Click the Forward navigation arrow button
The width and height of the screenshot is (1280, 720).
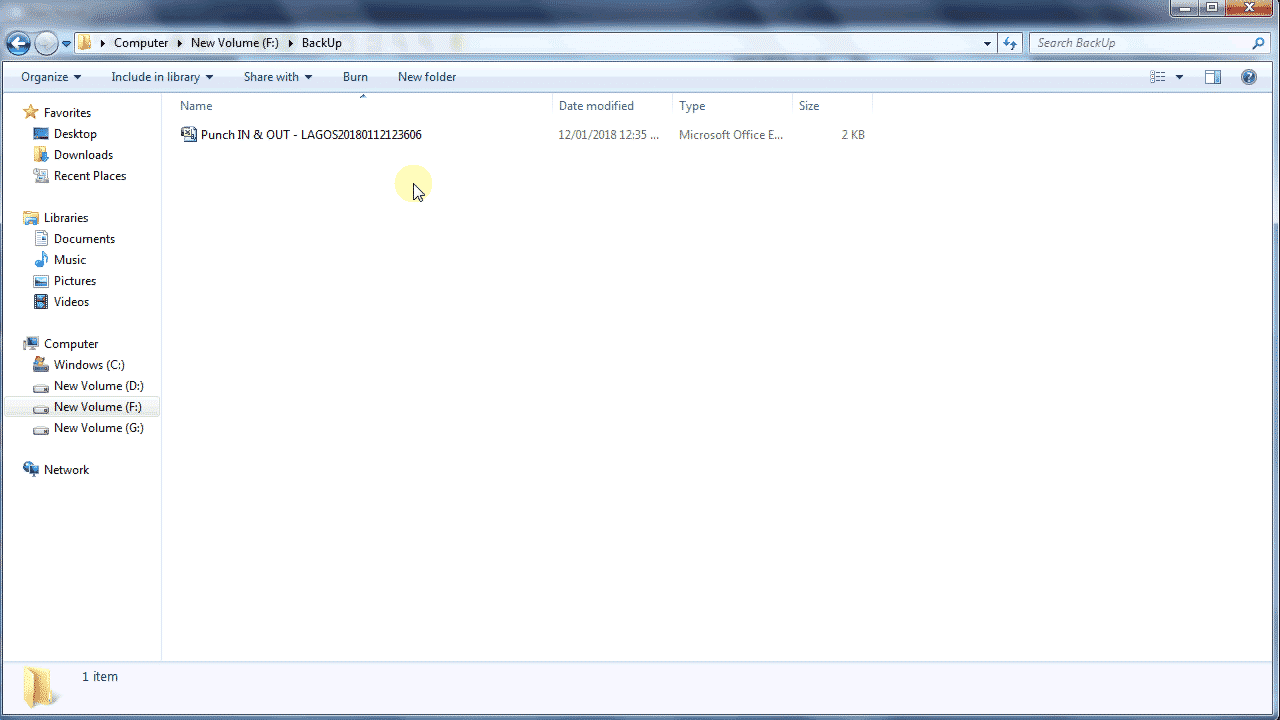46,43
